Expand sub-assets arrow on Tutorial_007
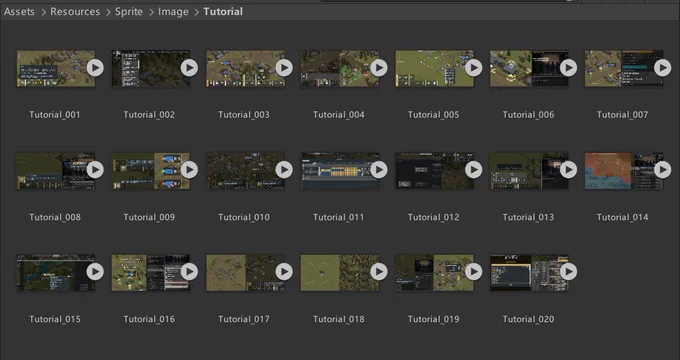The image size is (680, 360). tap(663, 68)
